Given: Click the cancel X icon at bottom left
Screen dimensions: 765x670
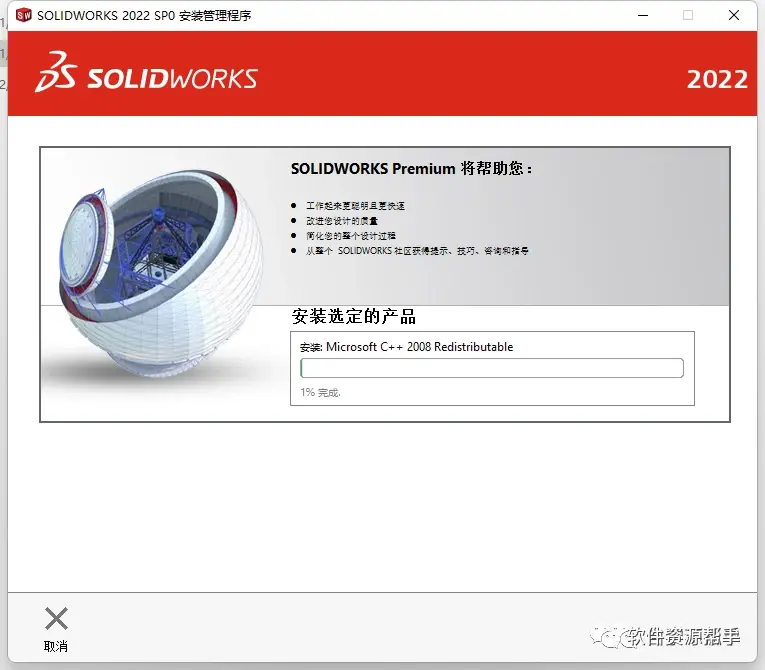Looking at the screenshot, I should coord(56,619).
